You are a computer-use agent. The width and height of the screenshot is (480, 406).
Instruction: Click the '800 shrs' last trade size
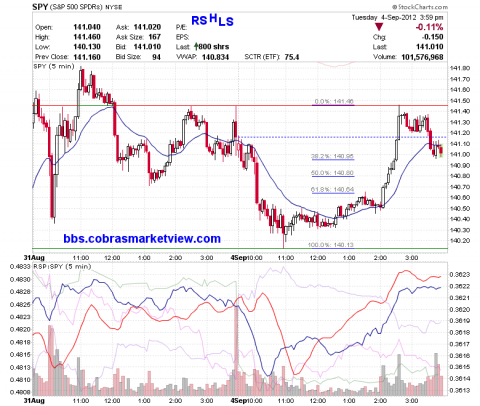[x=214, y=47]
